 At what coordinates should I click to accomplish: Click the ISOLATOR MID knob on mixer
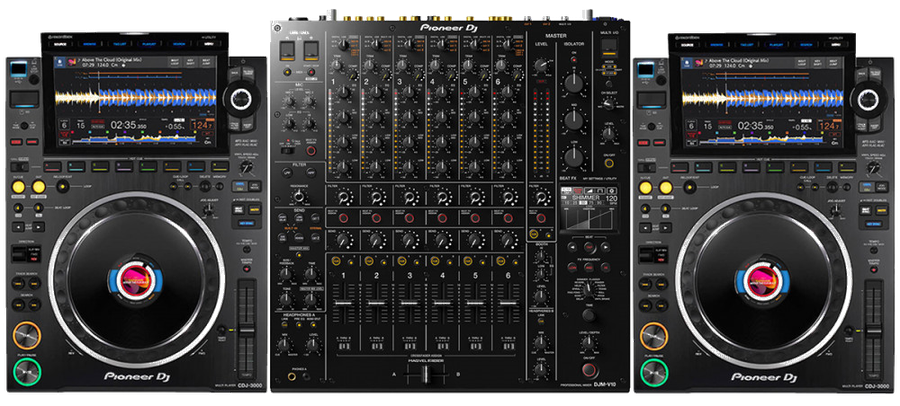point(573,121)
